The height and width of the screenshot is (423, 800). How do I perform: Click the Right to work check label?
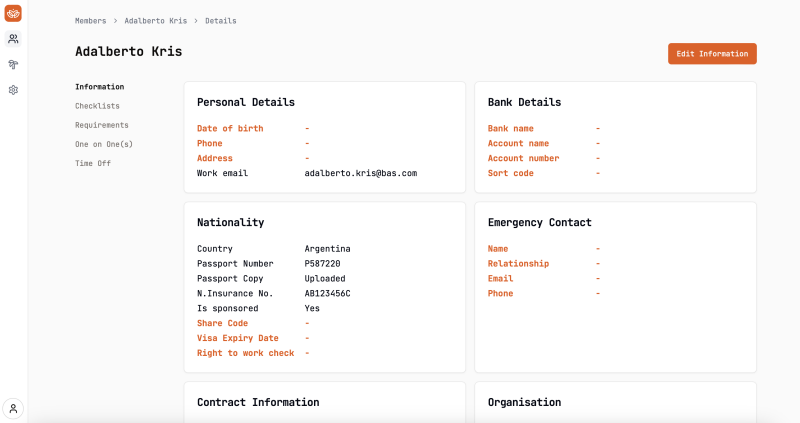coord(245,353)
